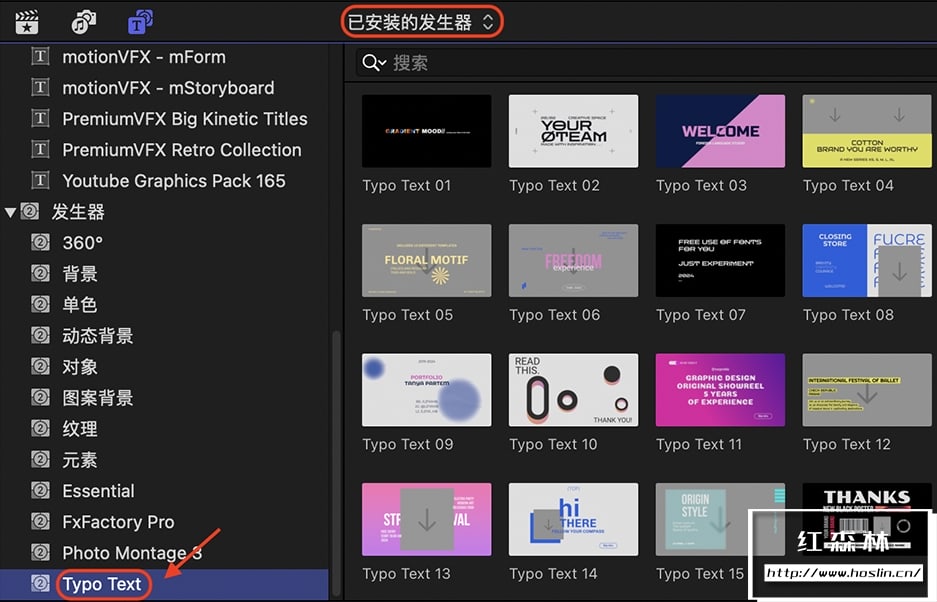Select Typo Text 07 thumbnail
Viewport: 937px width, 602px height.
click(721, 261)
